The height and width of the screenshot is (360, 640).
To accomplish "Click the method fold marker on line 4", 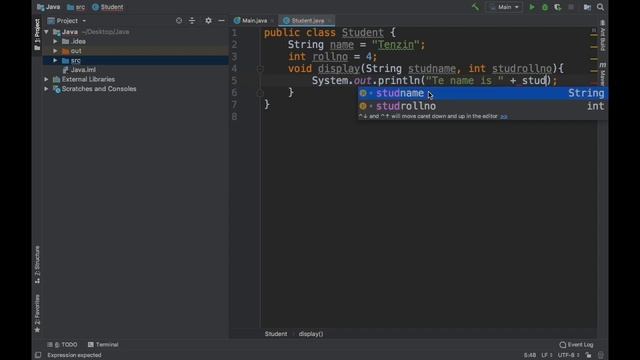I will pos(260,69).
